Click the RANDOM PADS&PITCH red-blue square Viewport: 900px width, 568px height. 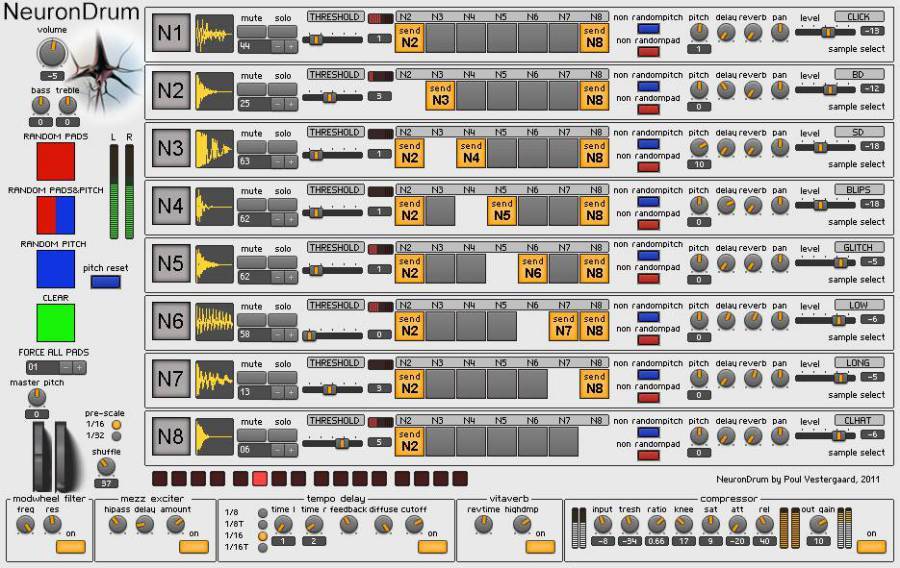click(x=55, y=215)
